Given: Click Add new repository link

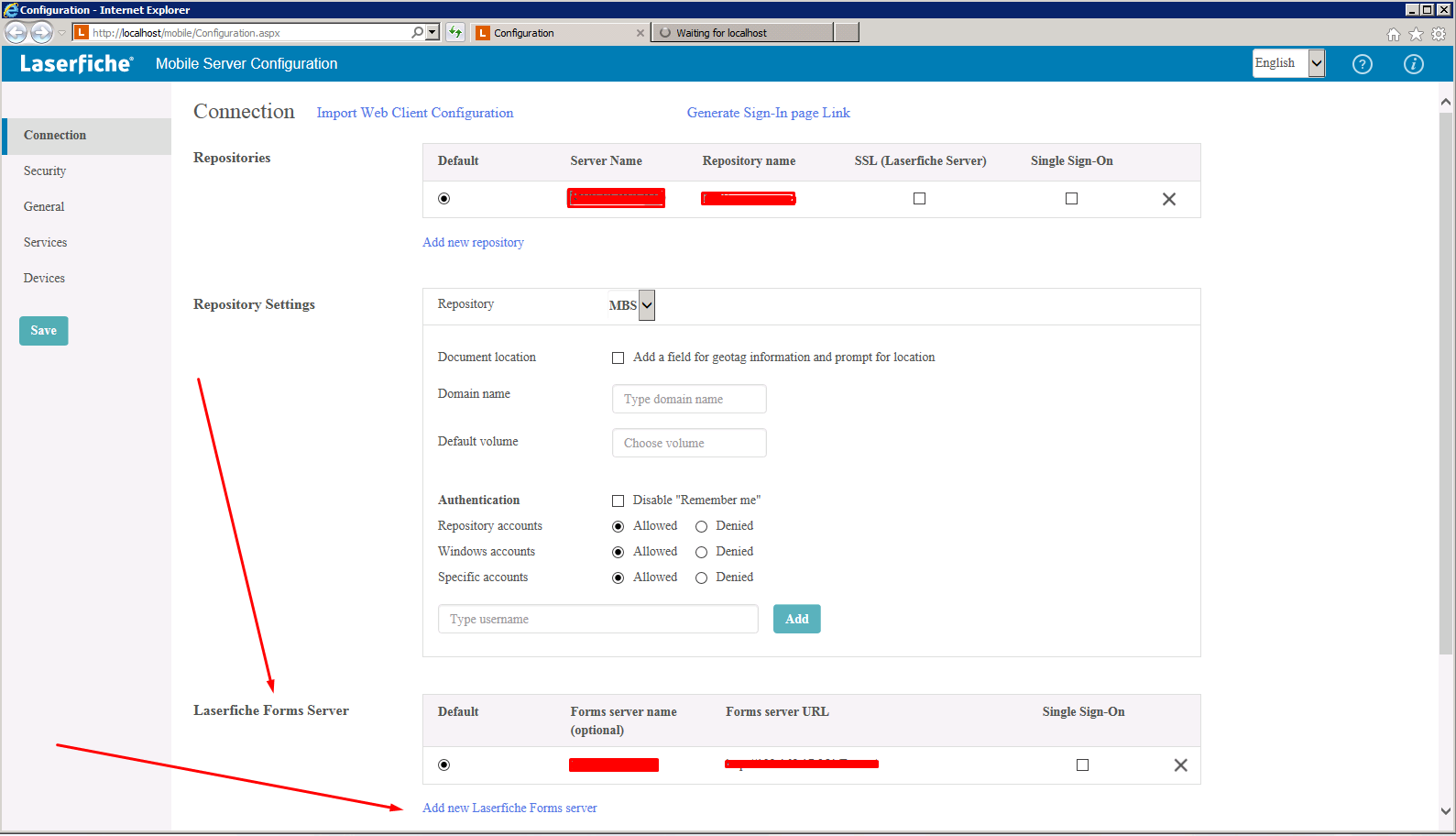Looking at the screenshot, I should 474,243.
